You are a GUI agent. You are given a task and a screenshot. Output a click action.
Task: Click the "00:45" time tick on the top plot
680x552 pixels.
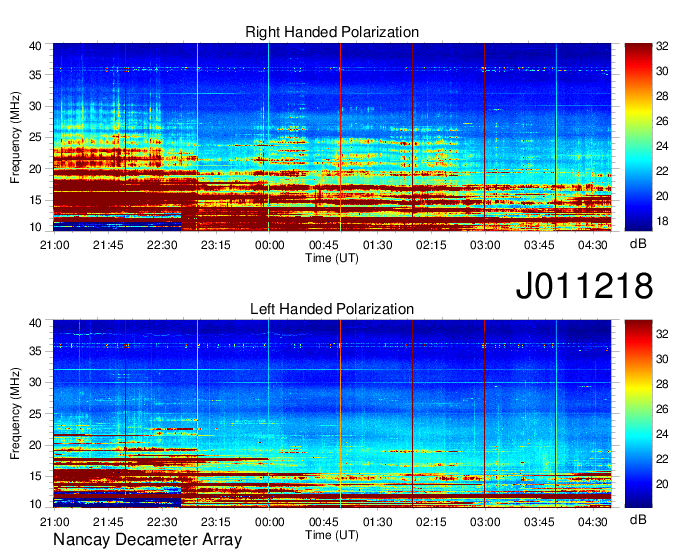[324, 245]
